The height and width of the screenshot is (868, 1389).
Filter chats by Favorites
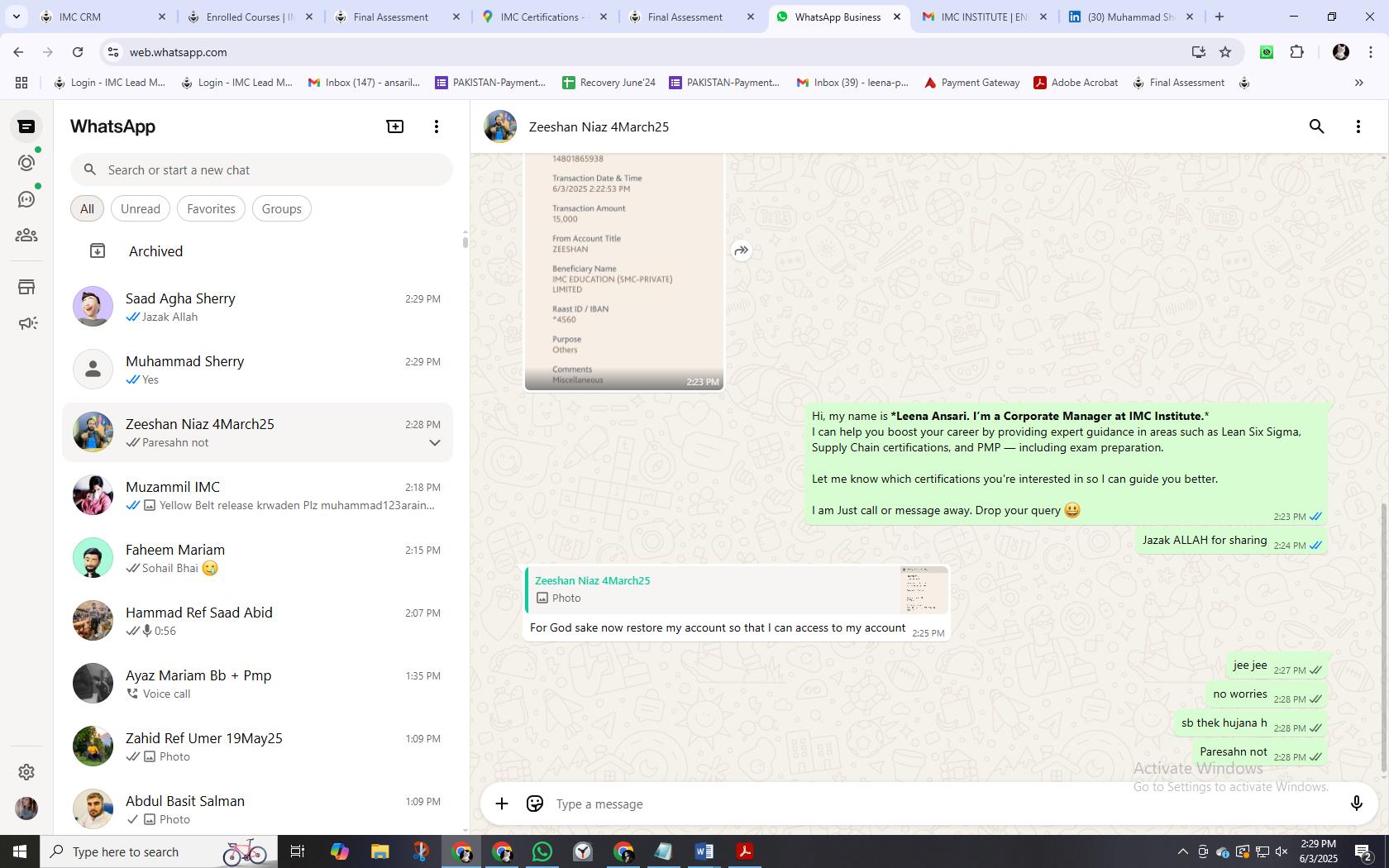[x=211, y=209]
